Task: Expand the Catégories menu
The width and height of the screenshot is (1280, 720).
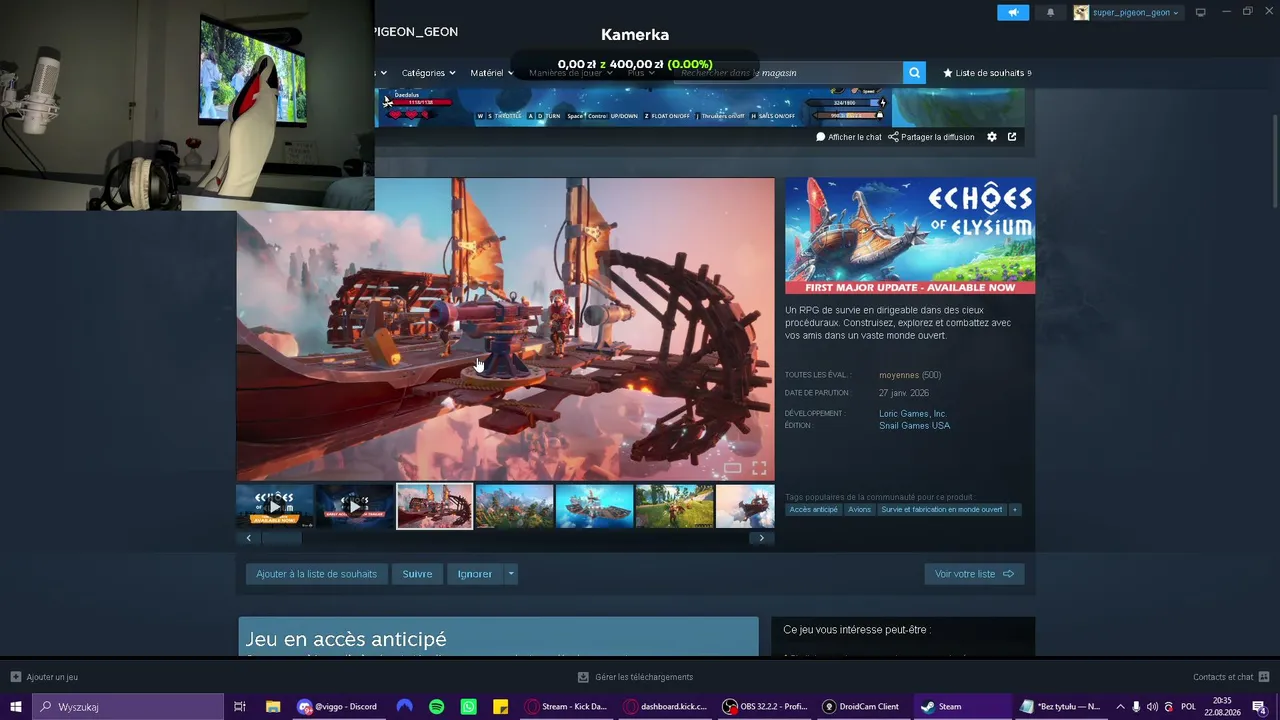Action: 428,73
